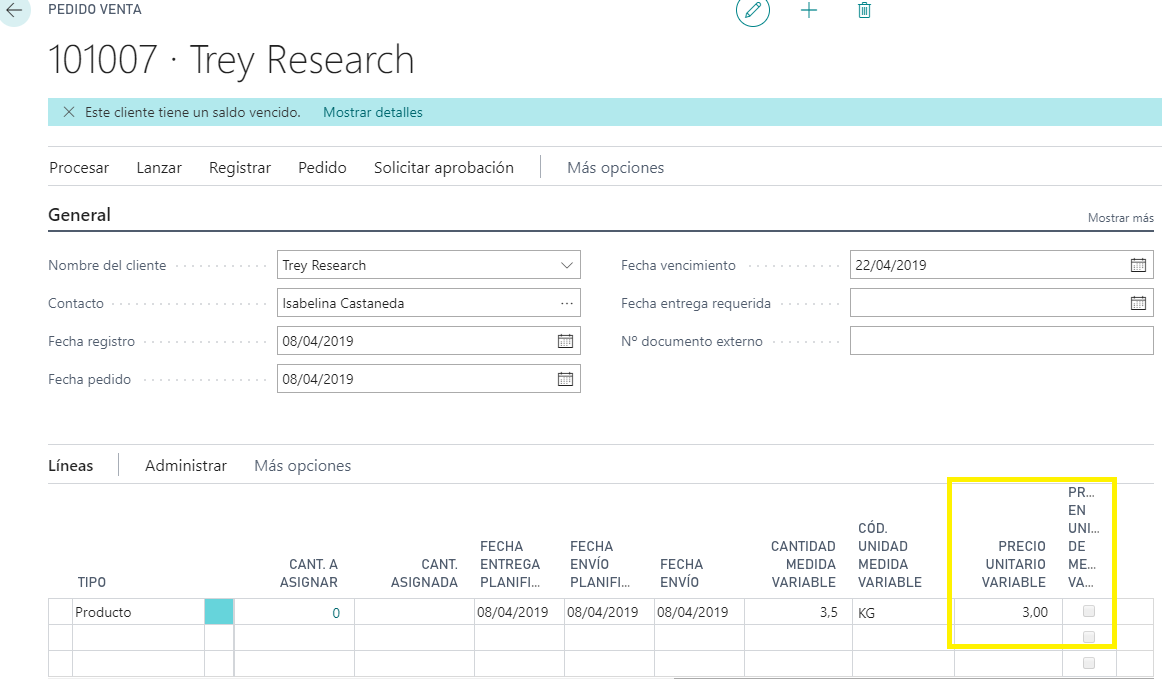Screen dimensions: 1162x679
Task: Select the Producto row selector
Action: coord(60,612)
